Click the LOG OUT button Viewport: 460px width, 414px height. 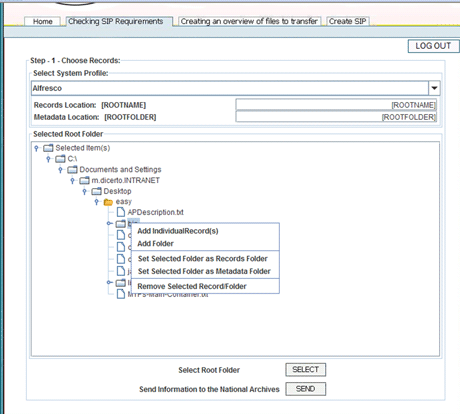pyautogui.click(x=433, y=46)
